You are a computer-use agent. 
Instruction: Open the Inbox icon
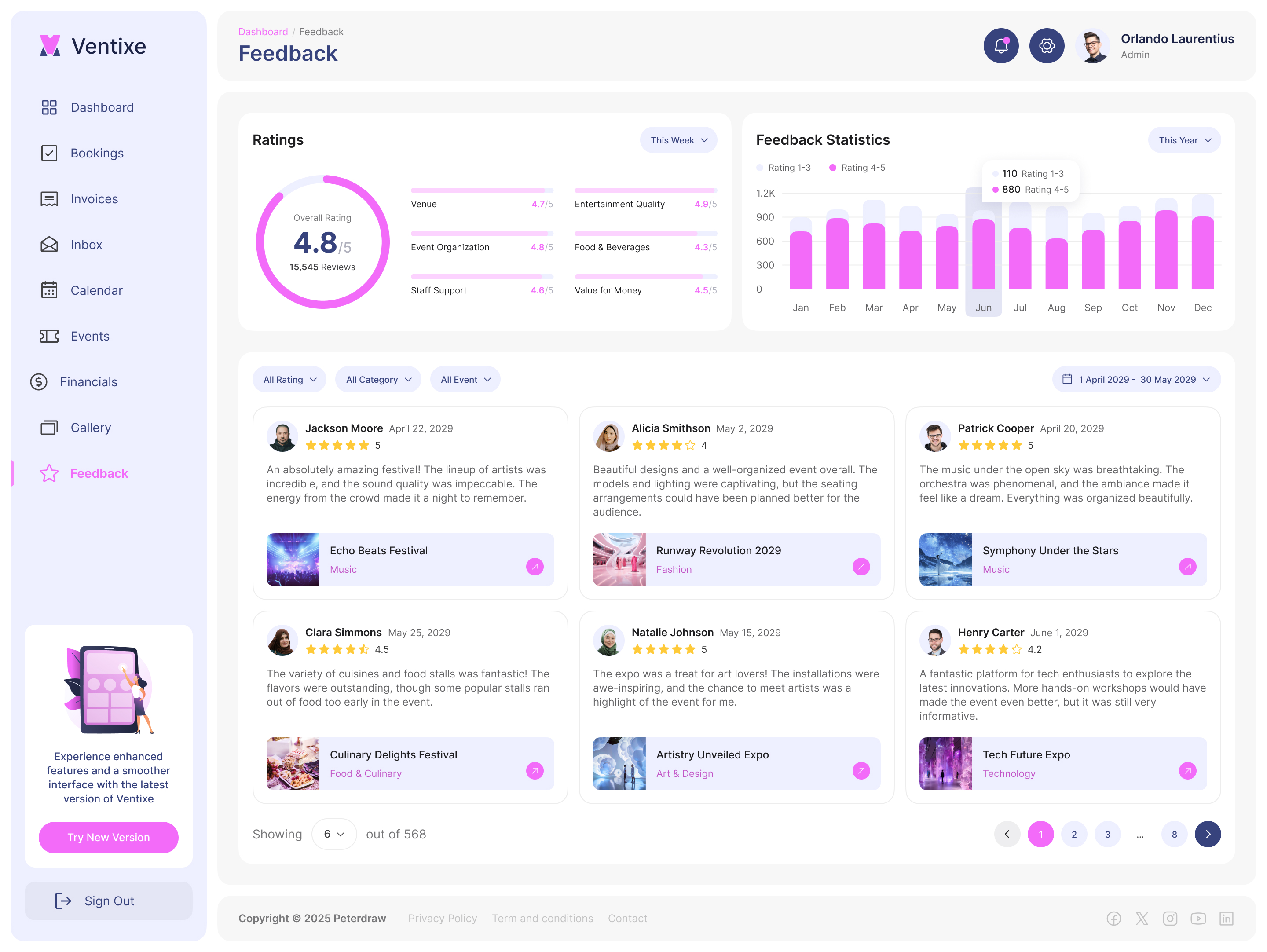pos(49,245)
